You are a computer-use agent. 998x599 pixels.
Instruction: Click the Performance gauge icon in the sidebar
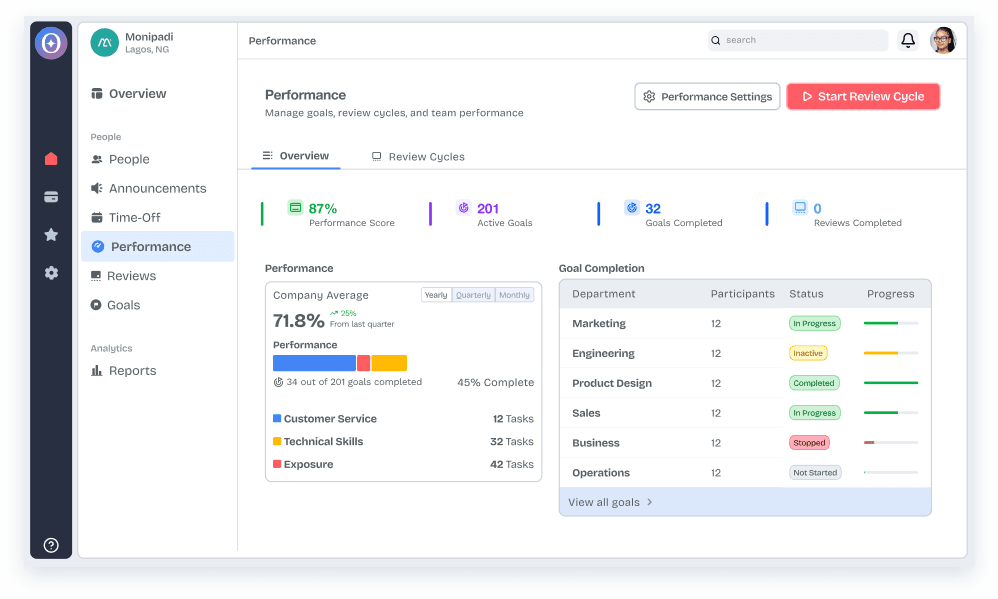tap(98, 246)
